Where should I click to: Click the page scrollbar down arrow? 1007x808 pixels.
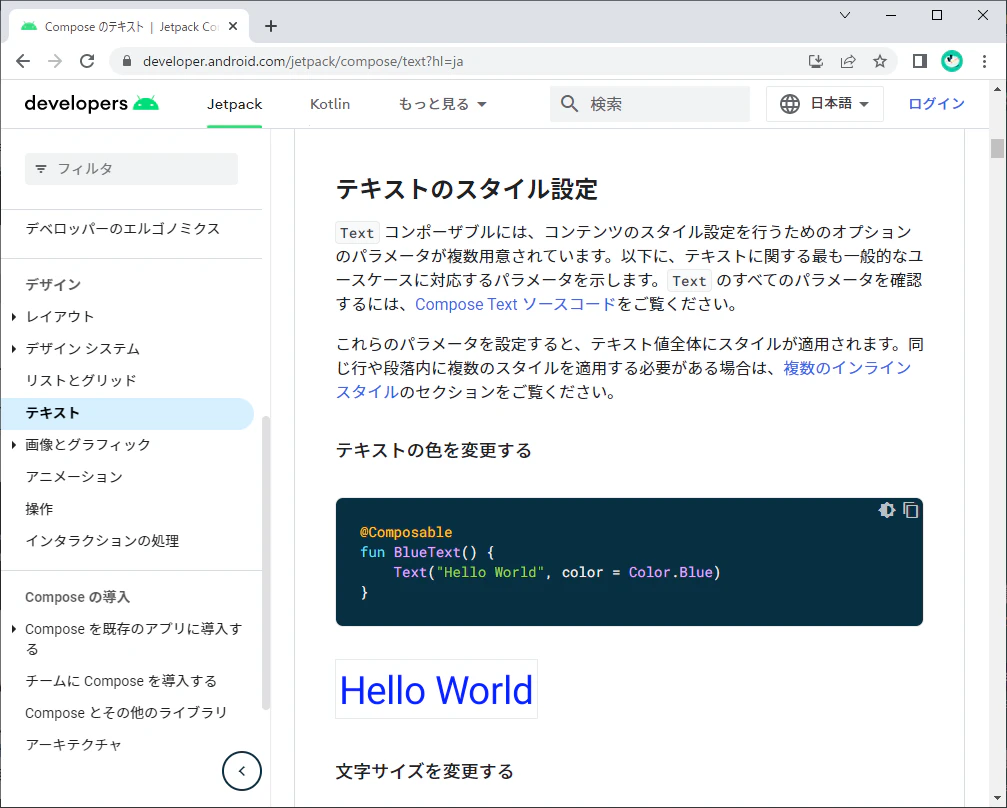pyautogui.click(x=997, y=799)
